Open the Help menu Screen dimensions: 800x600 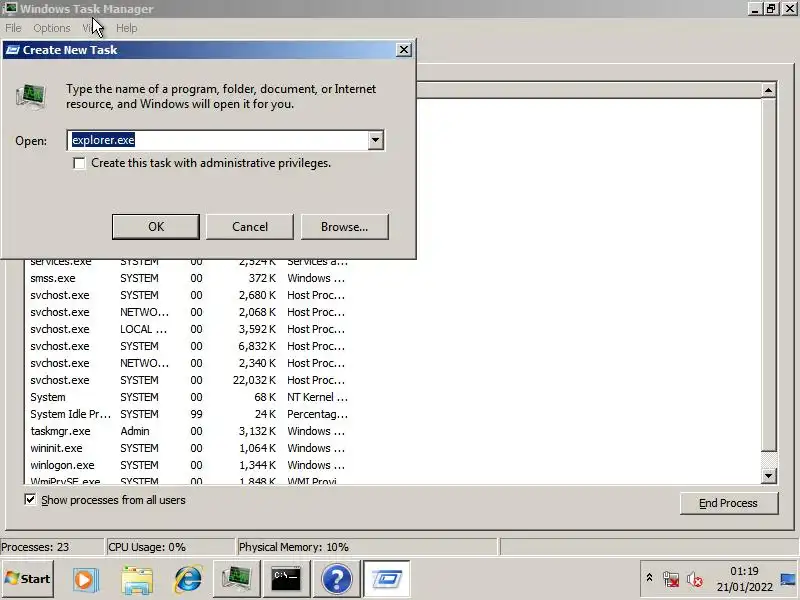click(x=127, y=28)
